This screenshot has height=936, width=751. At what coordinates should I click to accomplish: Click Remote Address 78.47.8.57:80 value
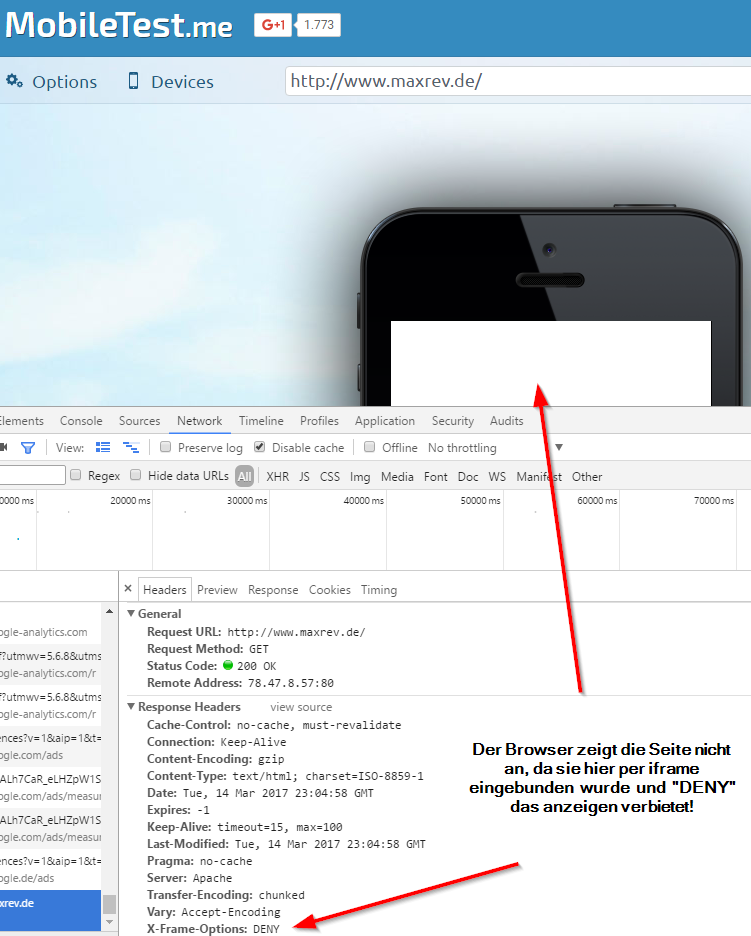[290, 683]
